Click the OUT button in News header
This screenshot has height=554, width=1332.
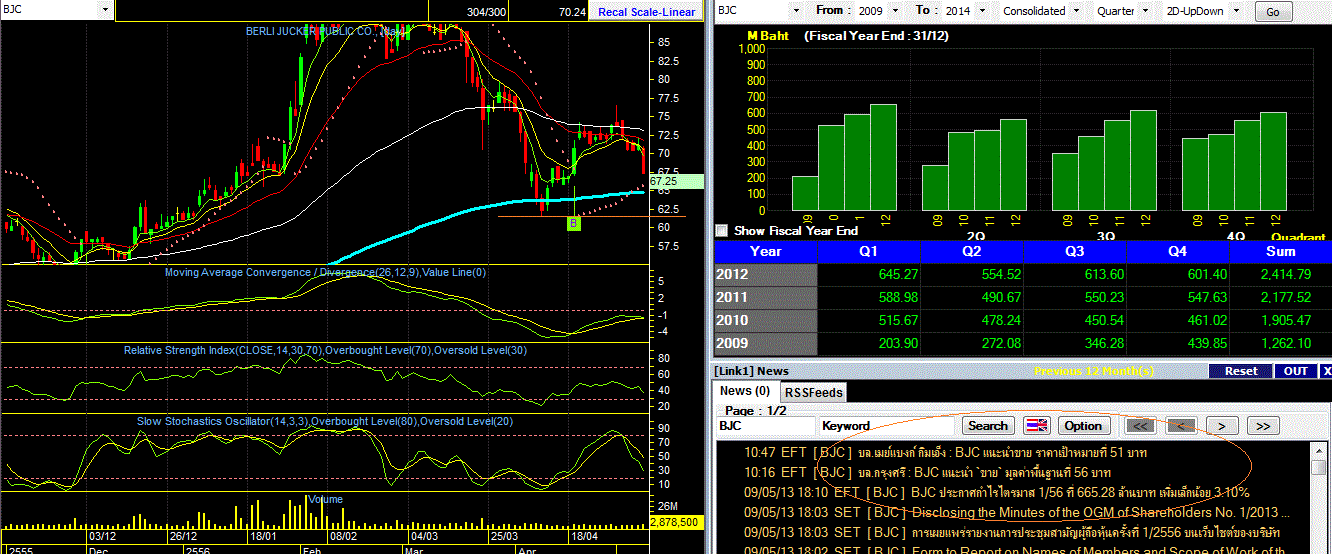coord(1296,371)
